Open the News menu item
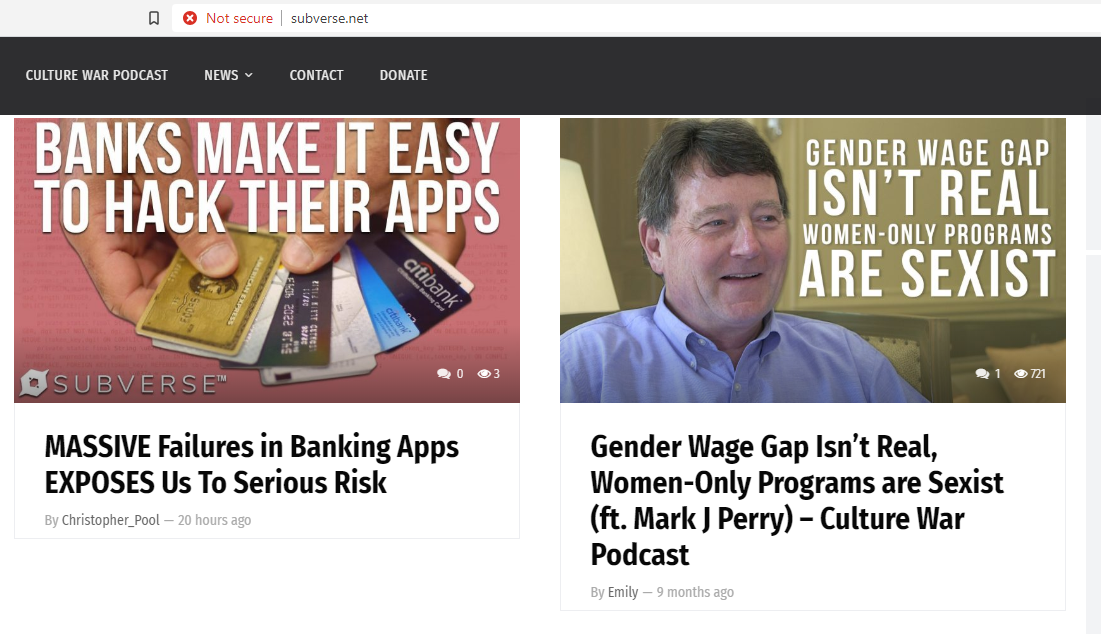Screen dimensions: 1101x634 [x=221, y=75]
